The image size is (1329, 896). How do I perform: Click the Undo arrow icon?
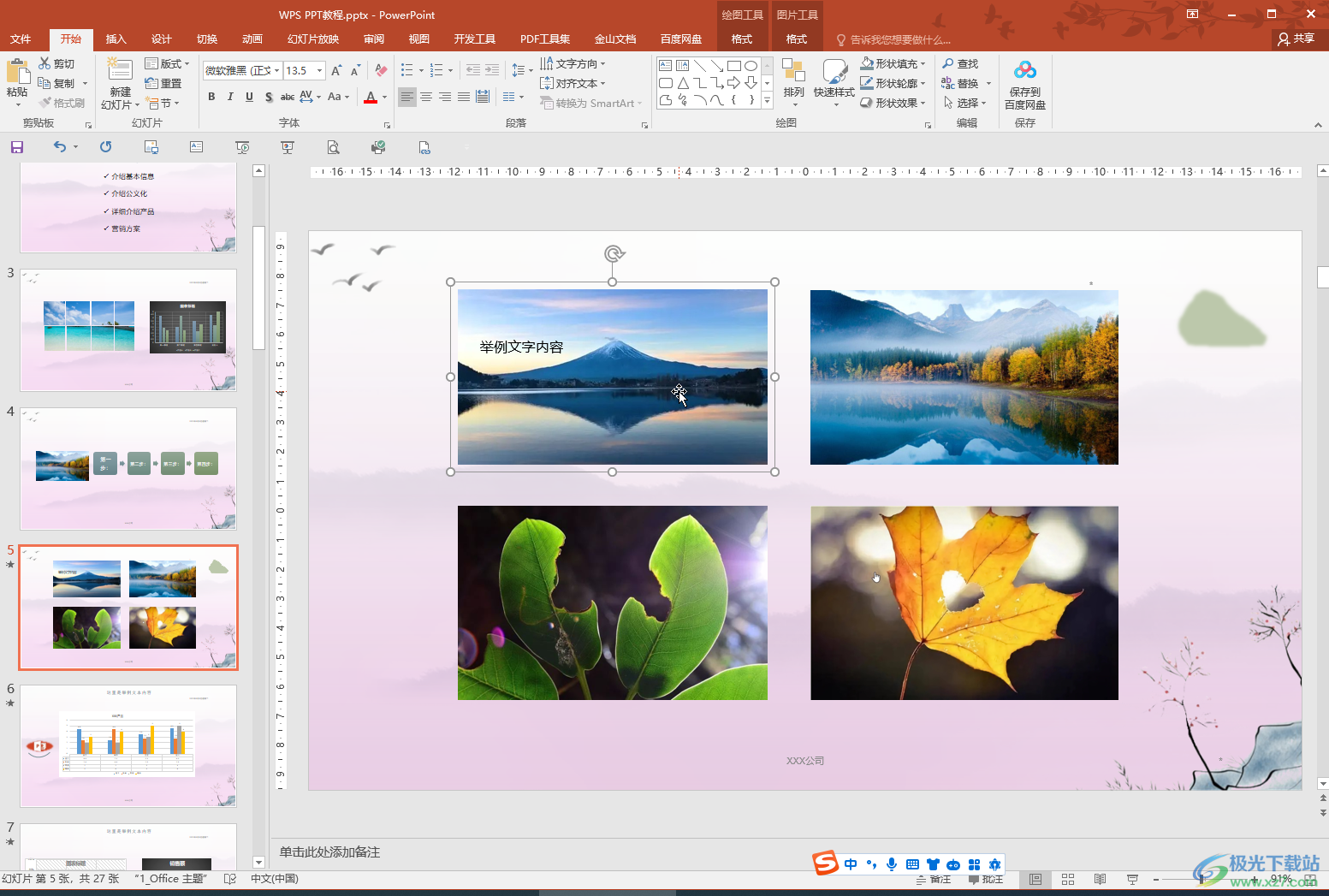point(59,147)
